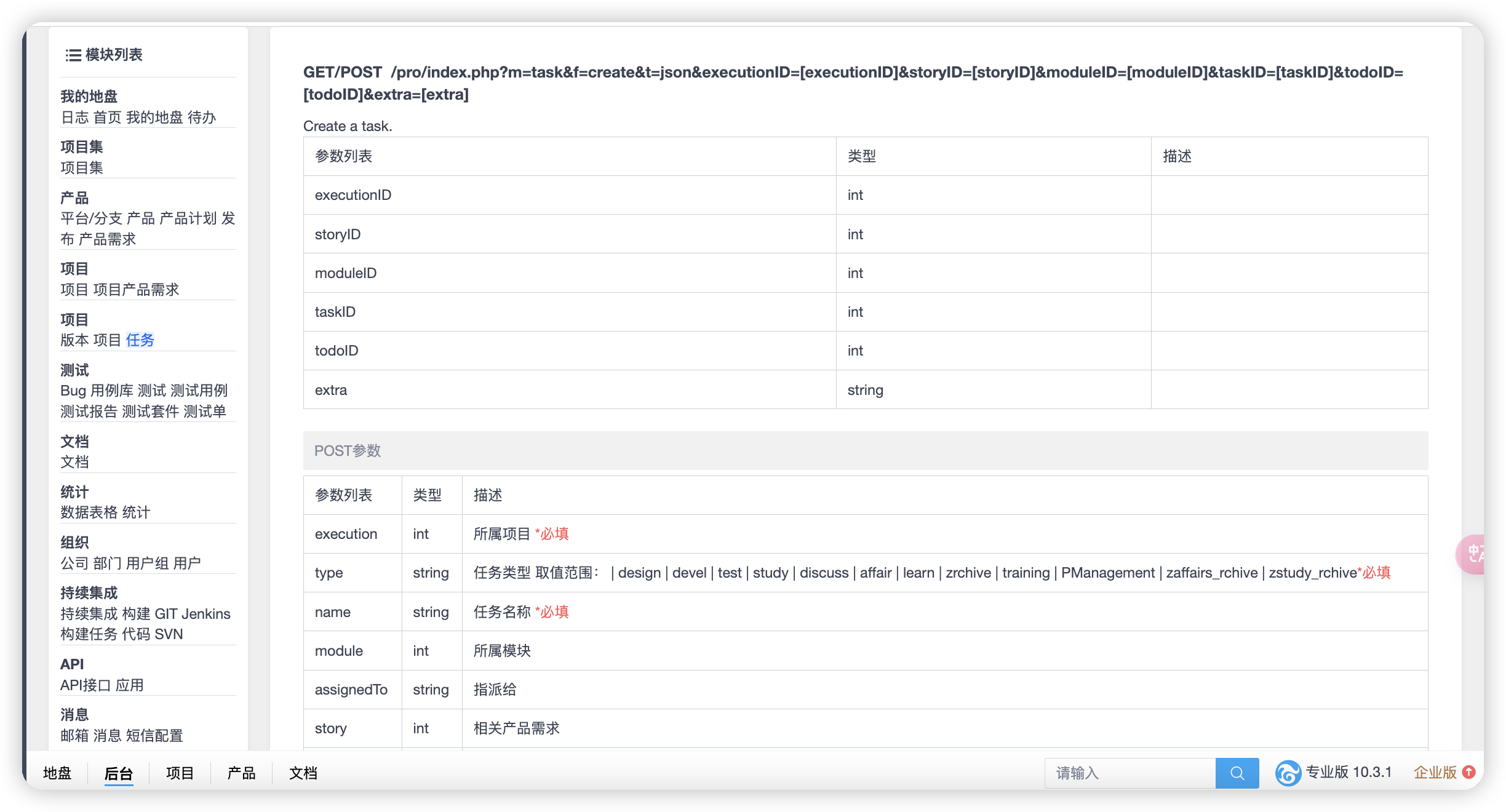This screenshot has height=812, width=1506.
Task: Click the 模块列表 list icon
Action: pyautogui.click(x=73, y=55)
